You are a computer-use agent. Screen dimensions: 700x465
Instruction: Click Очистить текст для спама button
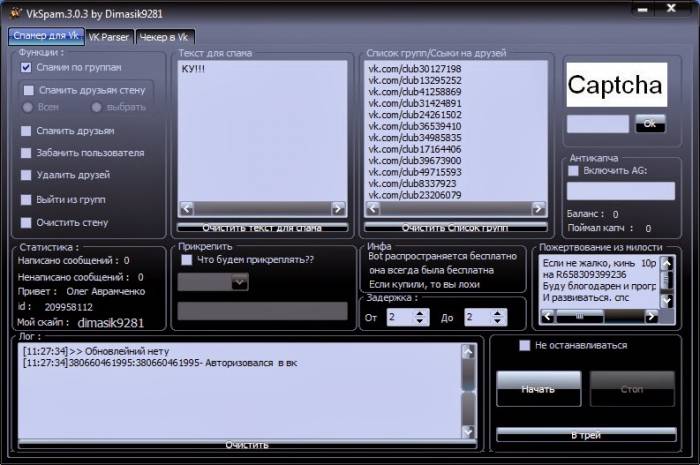click(x=262, y=228)
